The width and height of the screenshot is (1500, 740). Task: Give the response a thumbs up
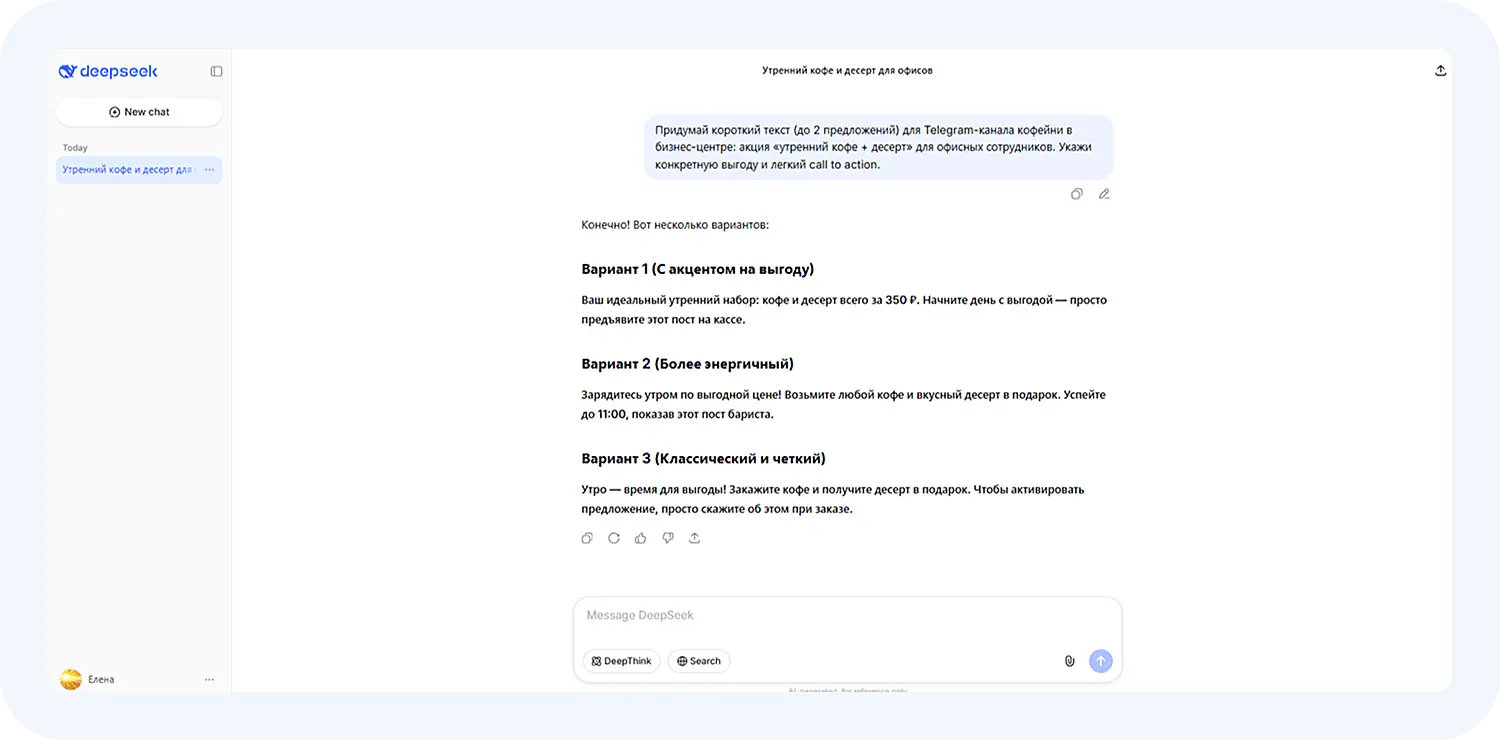tap(641, 538)
